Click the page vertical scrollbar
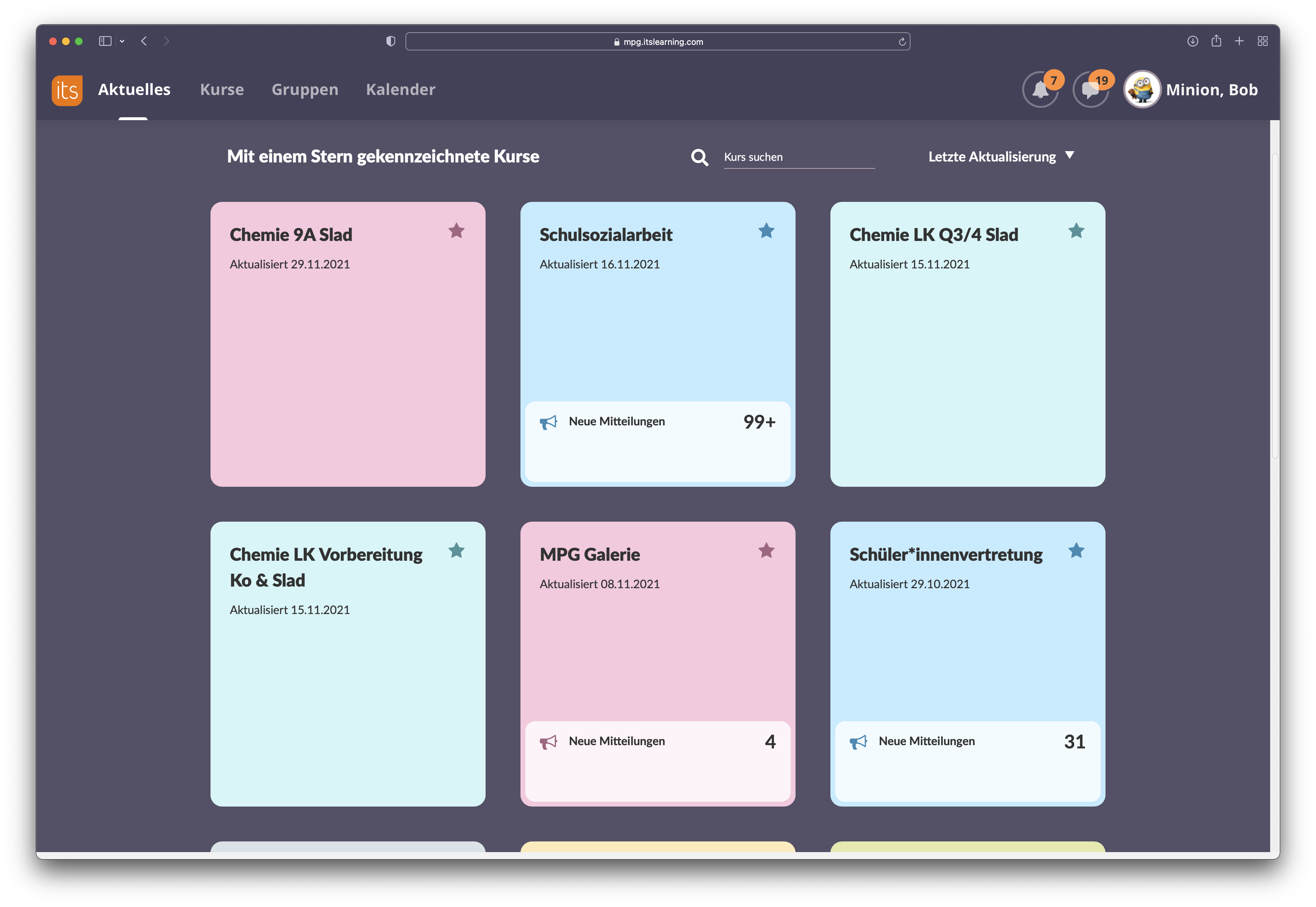The image size is (1316, 907). coord(1275,306)
